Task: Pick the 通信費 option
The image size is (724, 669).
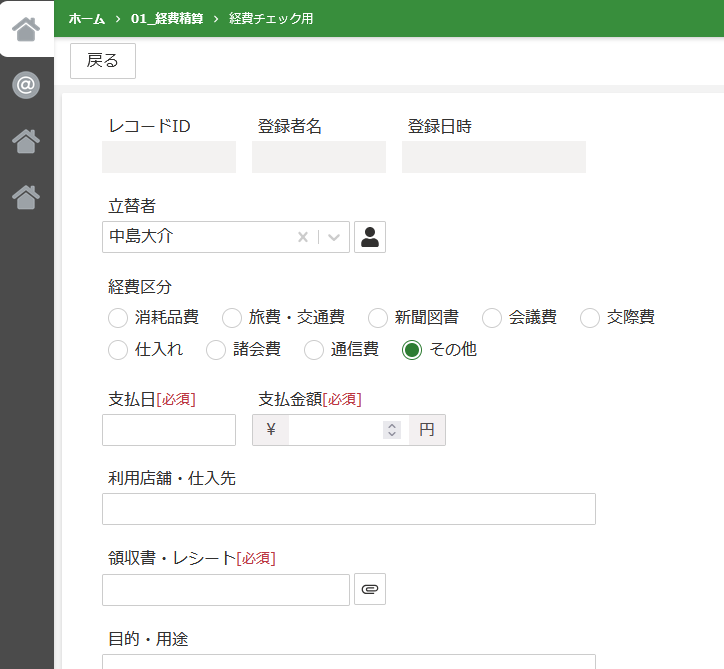Action: pos(314,350)
